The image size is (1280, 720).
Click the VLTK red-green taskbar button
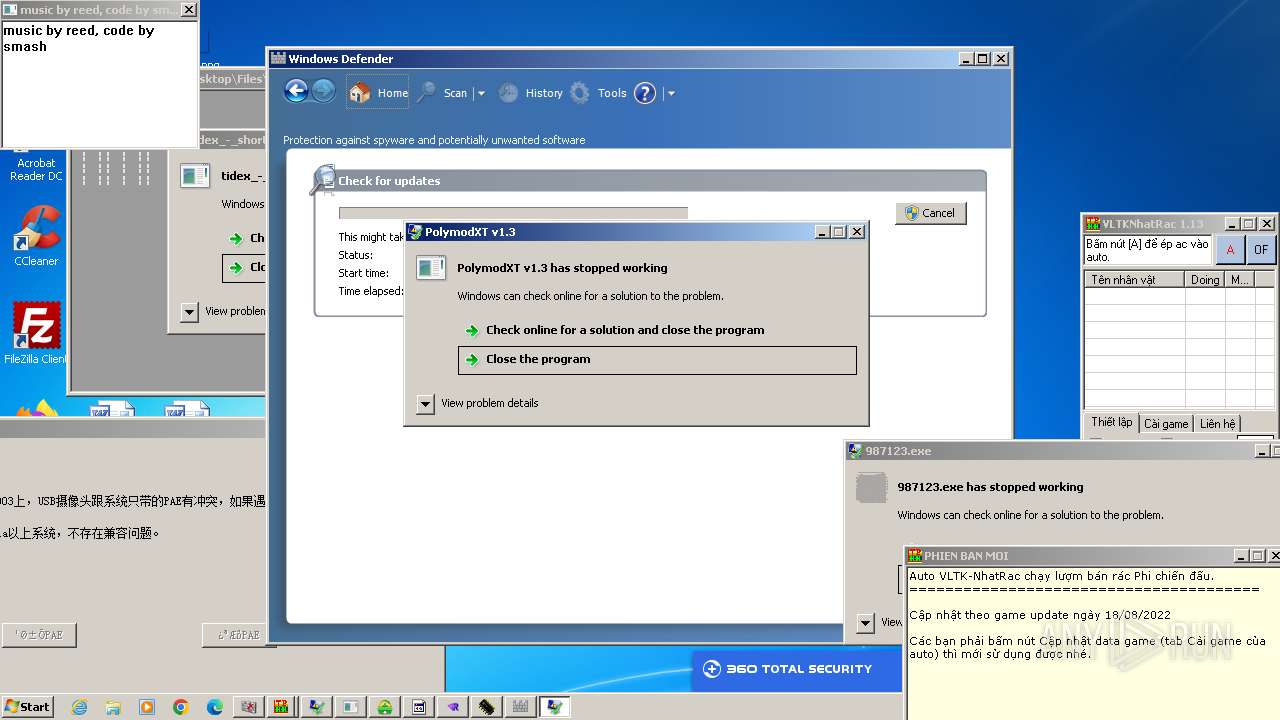[283, 707]
